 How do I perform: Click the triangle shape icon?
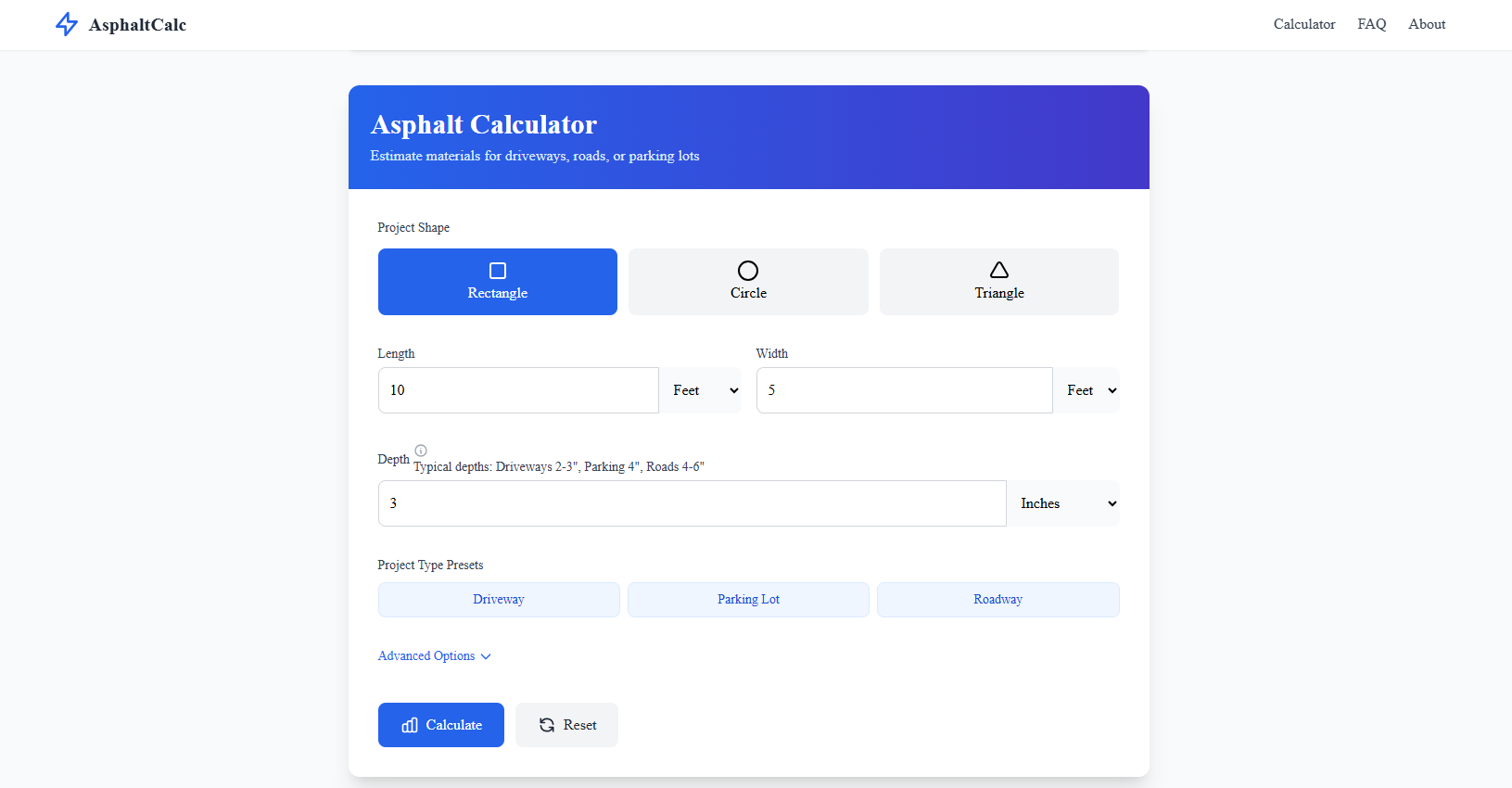(x=999, y=270)
